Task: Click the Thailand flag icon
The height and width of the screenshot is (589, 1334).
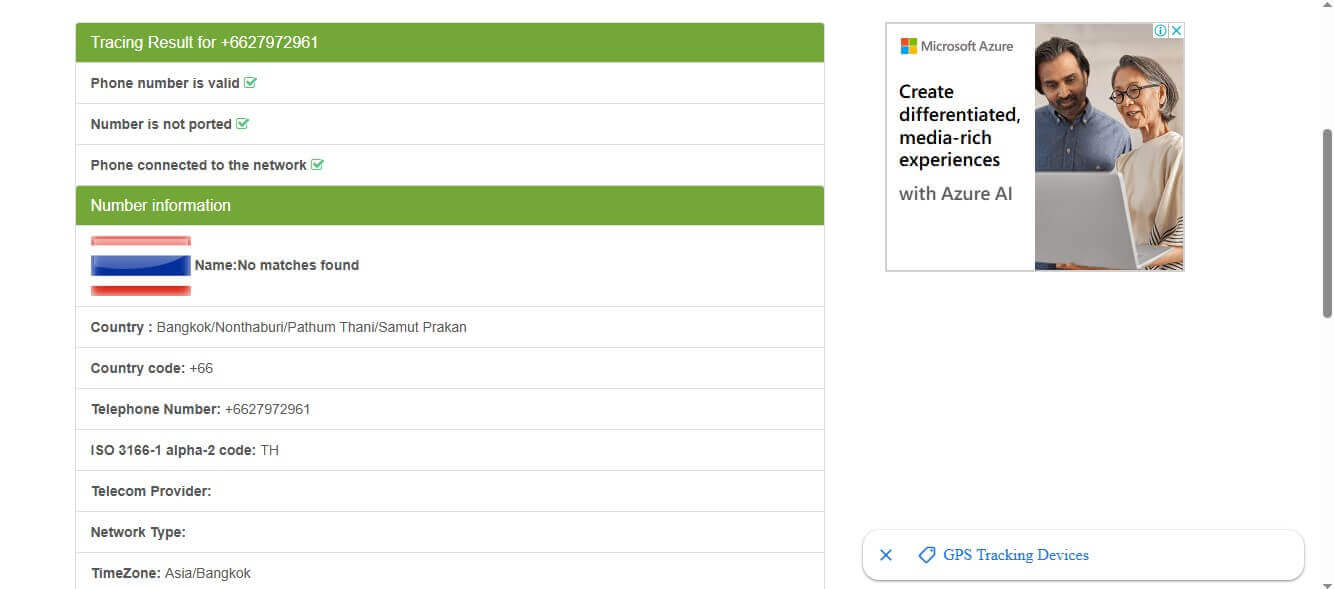Action: click(x=141, y=266)
